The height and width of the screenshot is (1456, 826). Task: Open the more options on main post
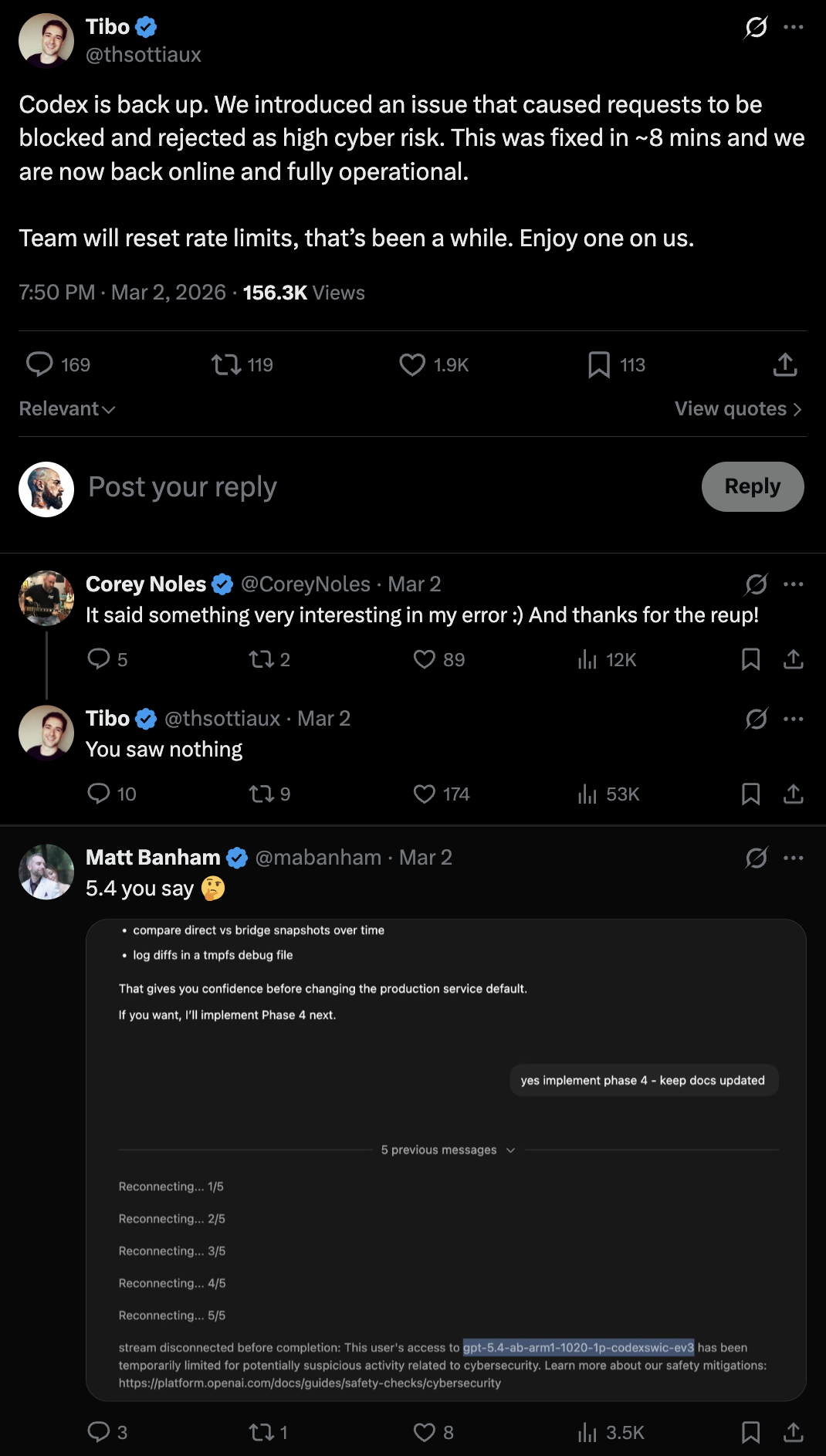[794, 27]
